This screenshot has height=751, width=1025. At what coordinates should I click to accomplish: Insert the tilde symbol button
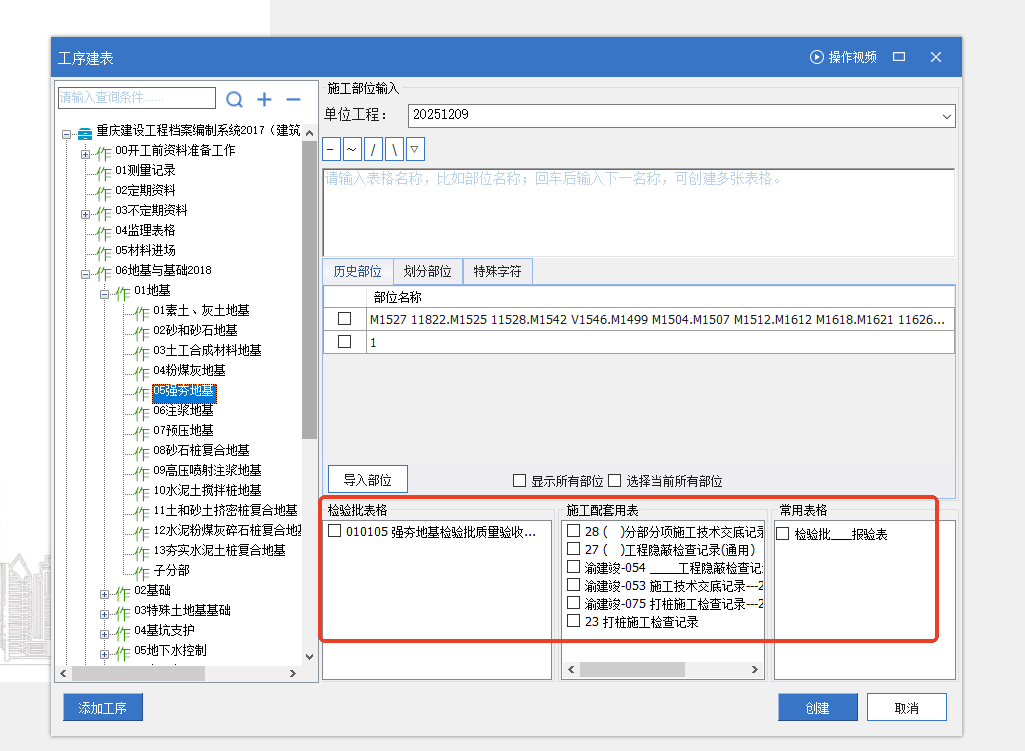[352, 149]
